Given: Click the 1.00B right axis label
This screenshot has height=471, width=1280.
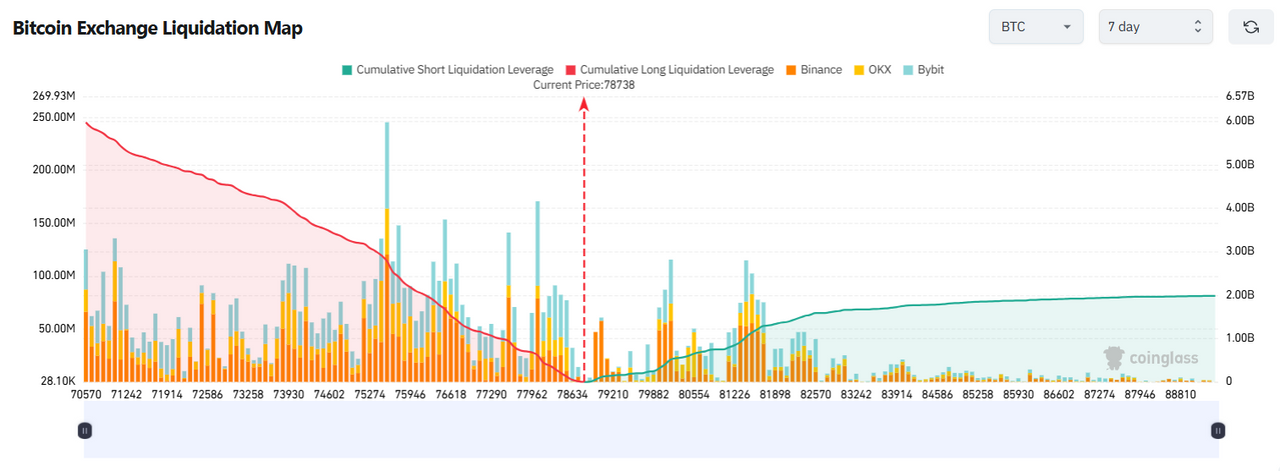Looking at the screenshot, I should 1240,338.
